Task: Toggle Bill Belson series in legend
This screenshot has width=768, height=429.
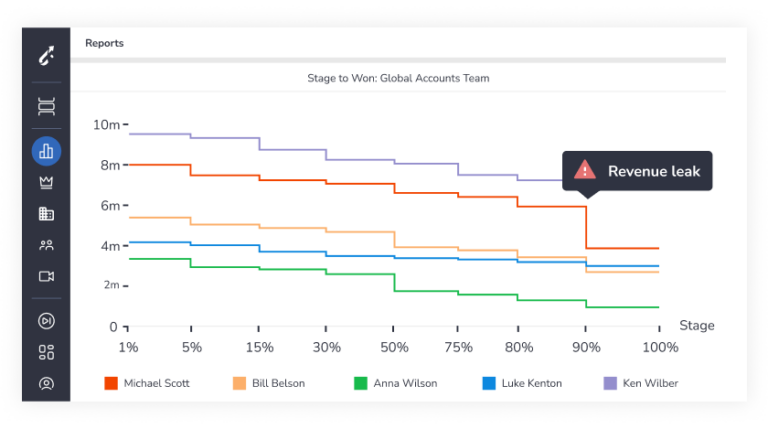Action: (269, 383)
